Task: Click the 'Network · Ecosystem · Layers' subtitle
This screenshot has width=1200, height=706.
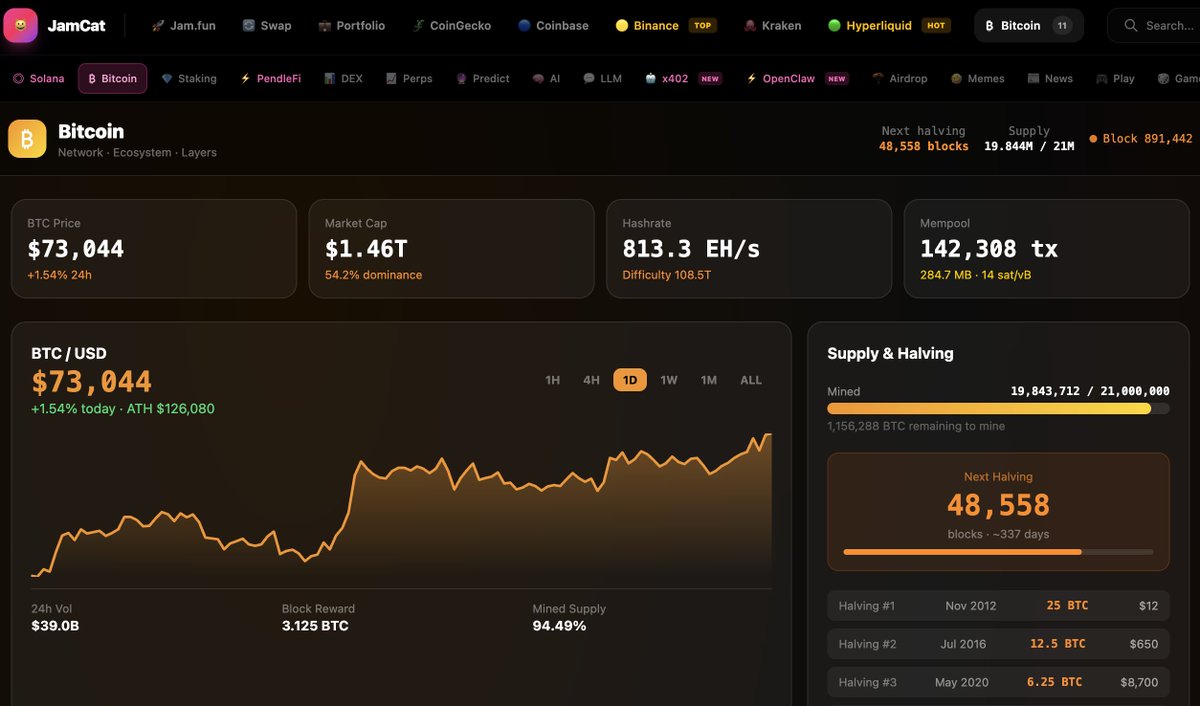Action: point(137,153)
